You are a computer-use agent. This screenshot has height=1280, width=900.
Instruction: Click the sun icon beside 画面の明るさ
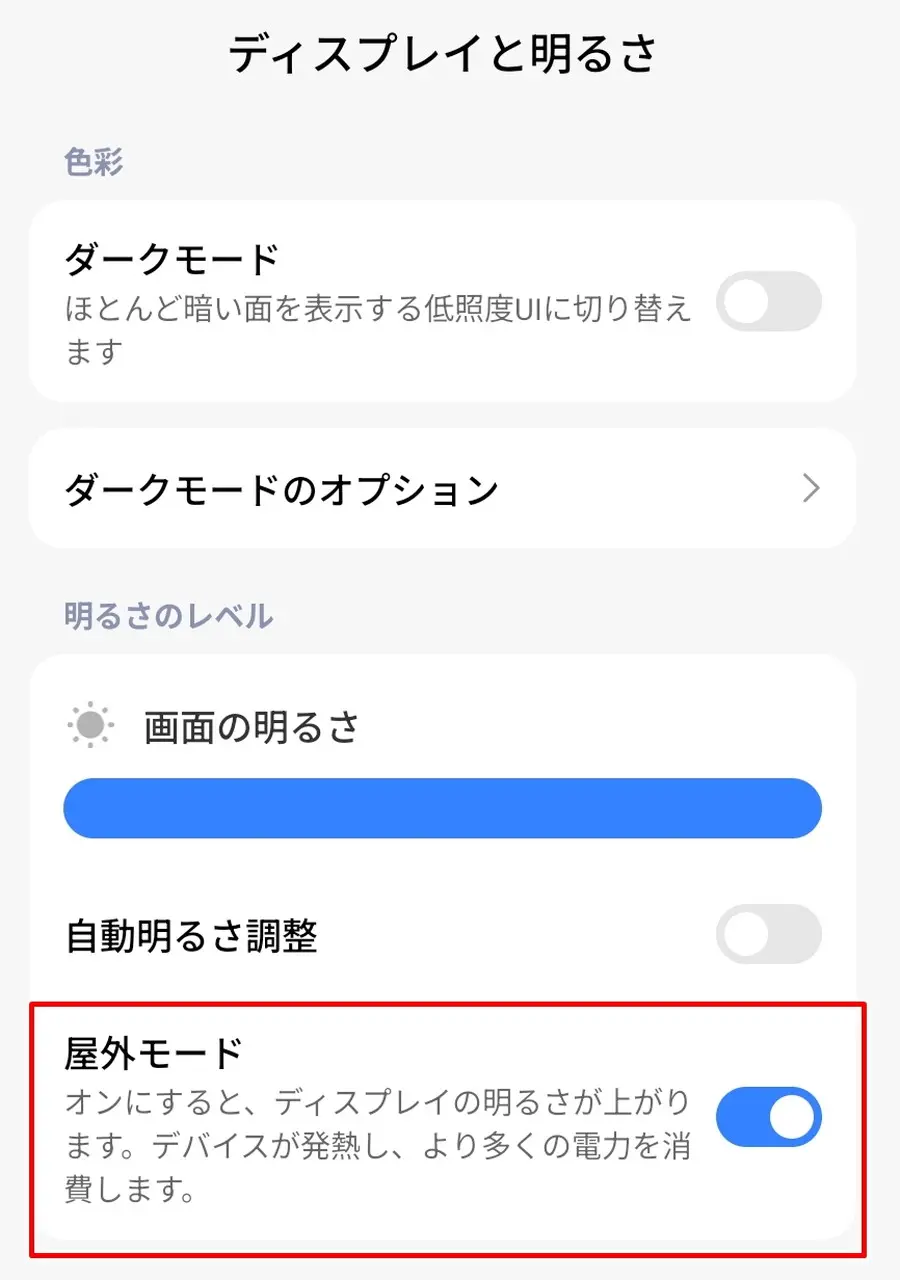coord(91,726)
